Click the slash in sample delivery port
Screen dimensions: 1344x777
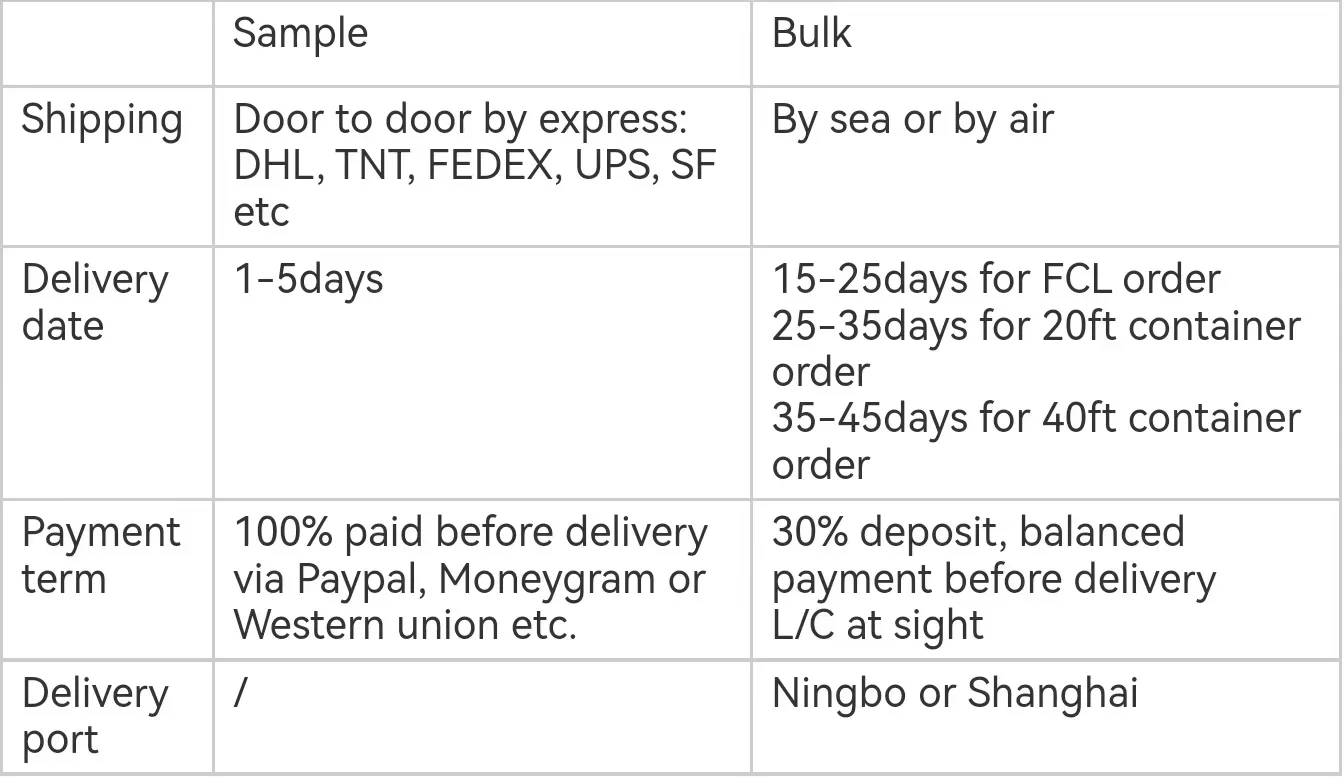coord(240,694)
